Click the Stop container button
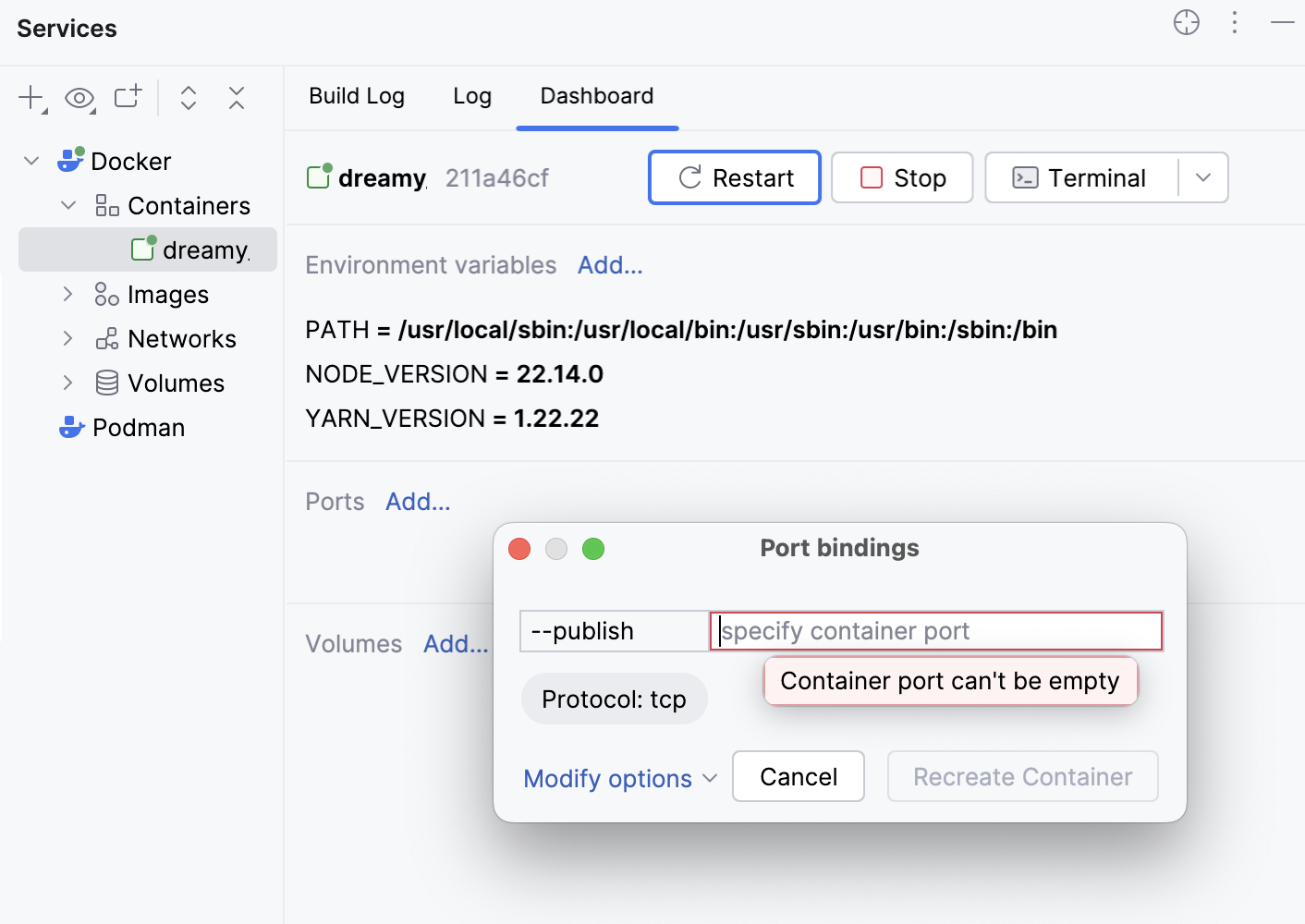Image resolution: width=1305 pixels, height=924 pixels. (901, 177)
